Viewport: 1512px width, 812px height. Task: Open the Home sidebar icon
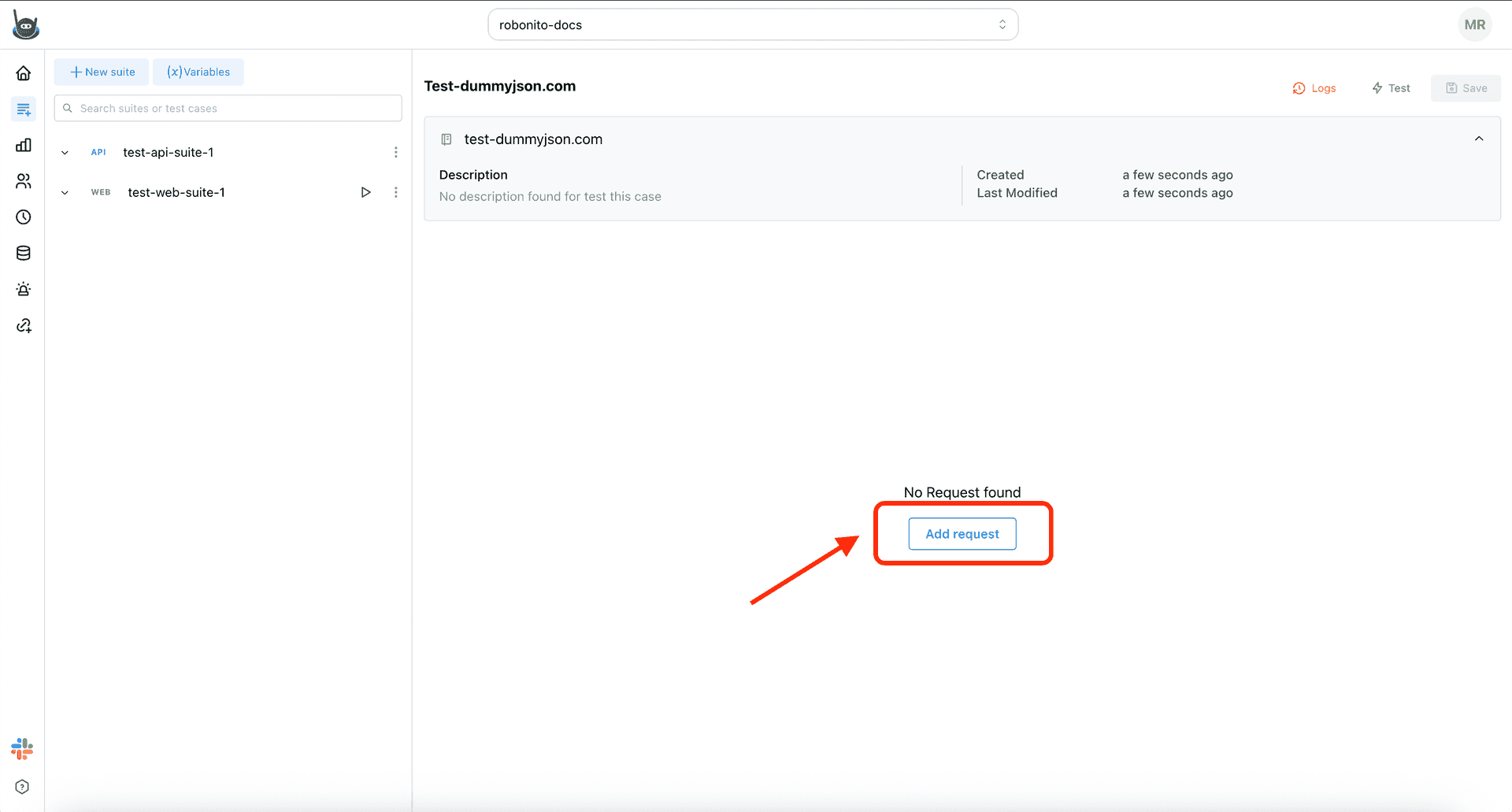[x=24, y=73]
